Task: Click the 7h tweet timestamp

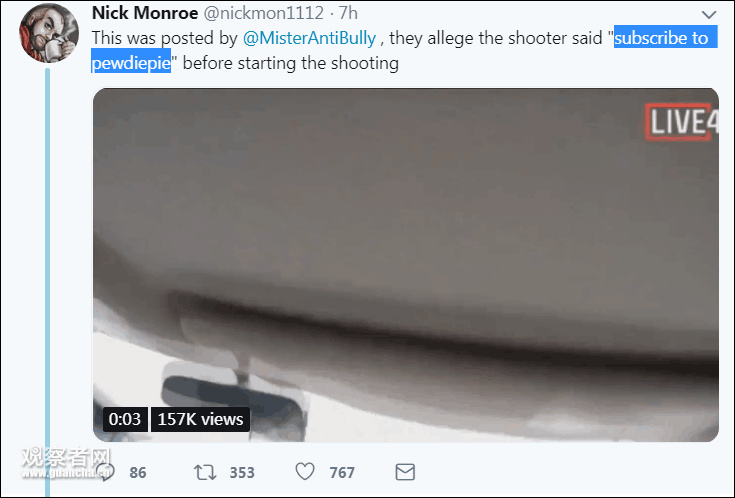Action: tap(349, 14)
